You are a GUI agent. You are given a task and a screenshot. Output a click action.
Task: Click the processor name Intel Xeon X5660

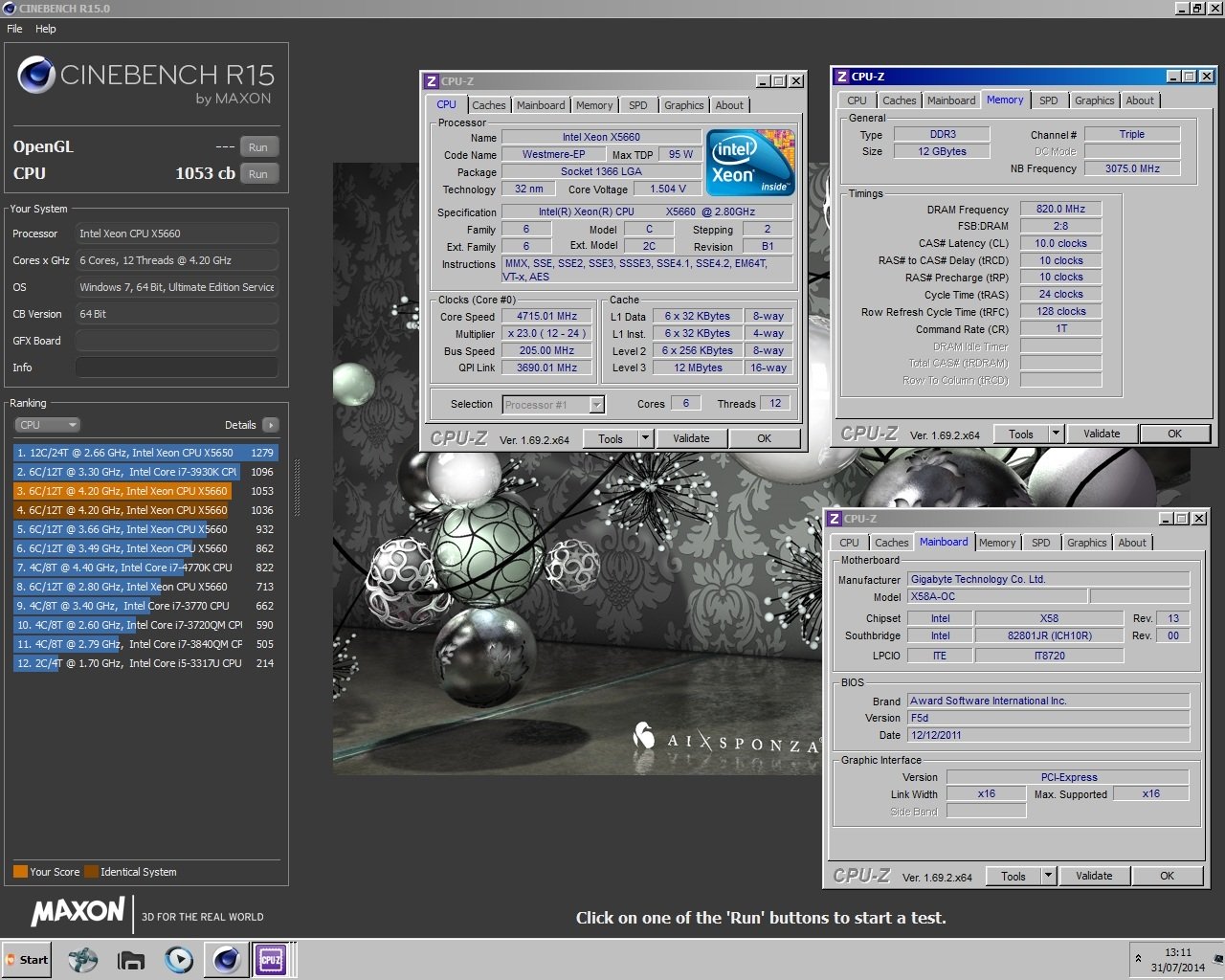click(x=601, y=137)
